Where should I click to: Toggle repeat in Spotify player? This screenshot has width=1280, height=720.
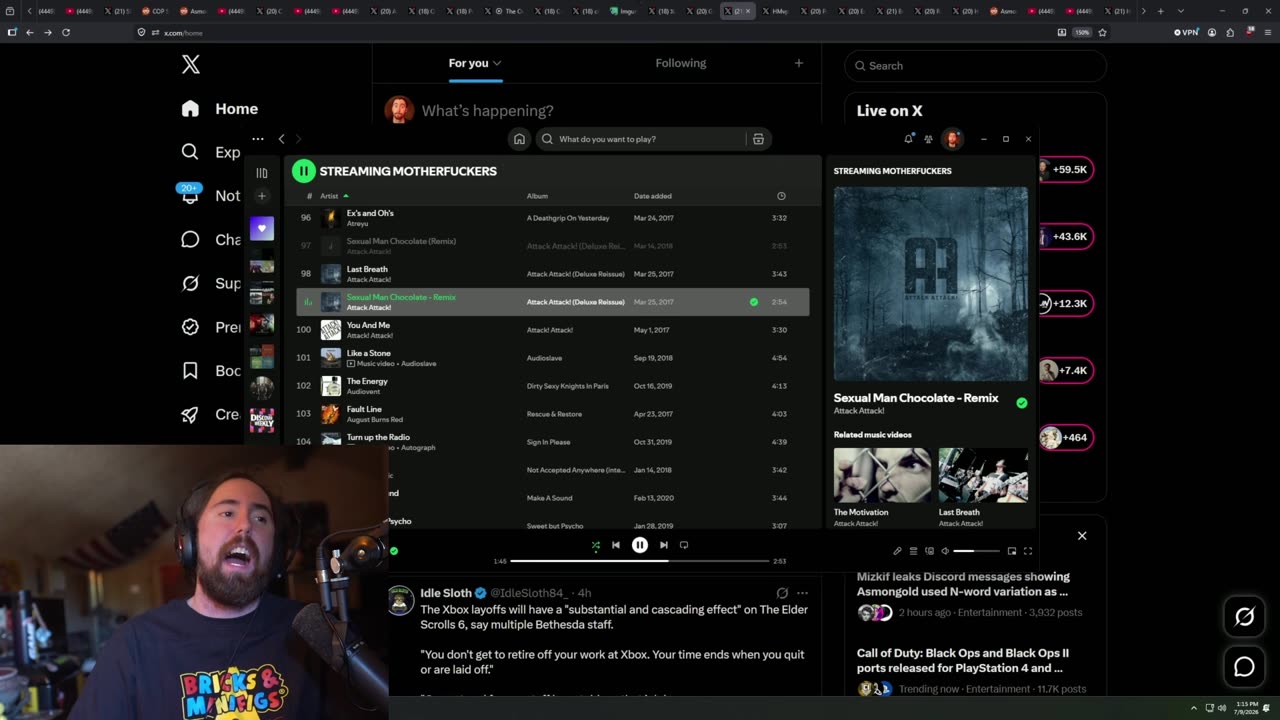(684, 545)
